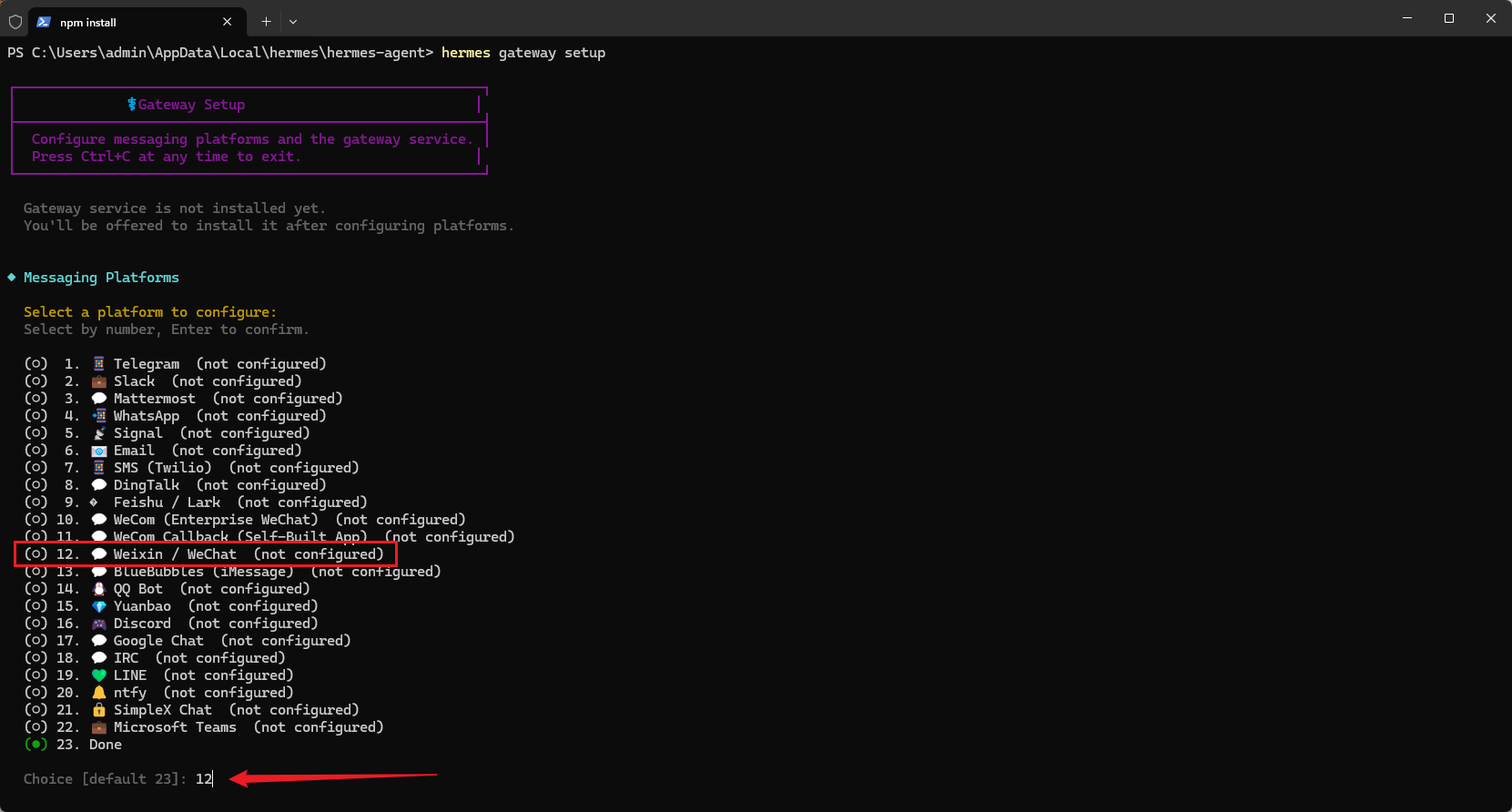Select the Done radio option
Image resolution: width=1512 pixels, height=812 pixels.
(x=36, y=745)
